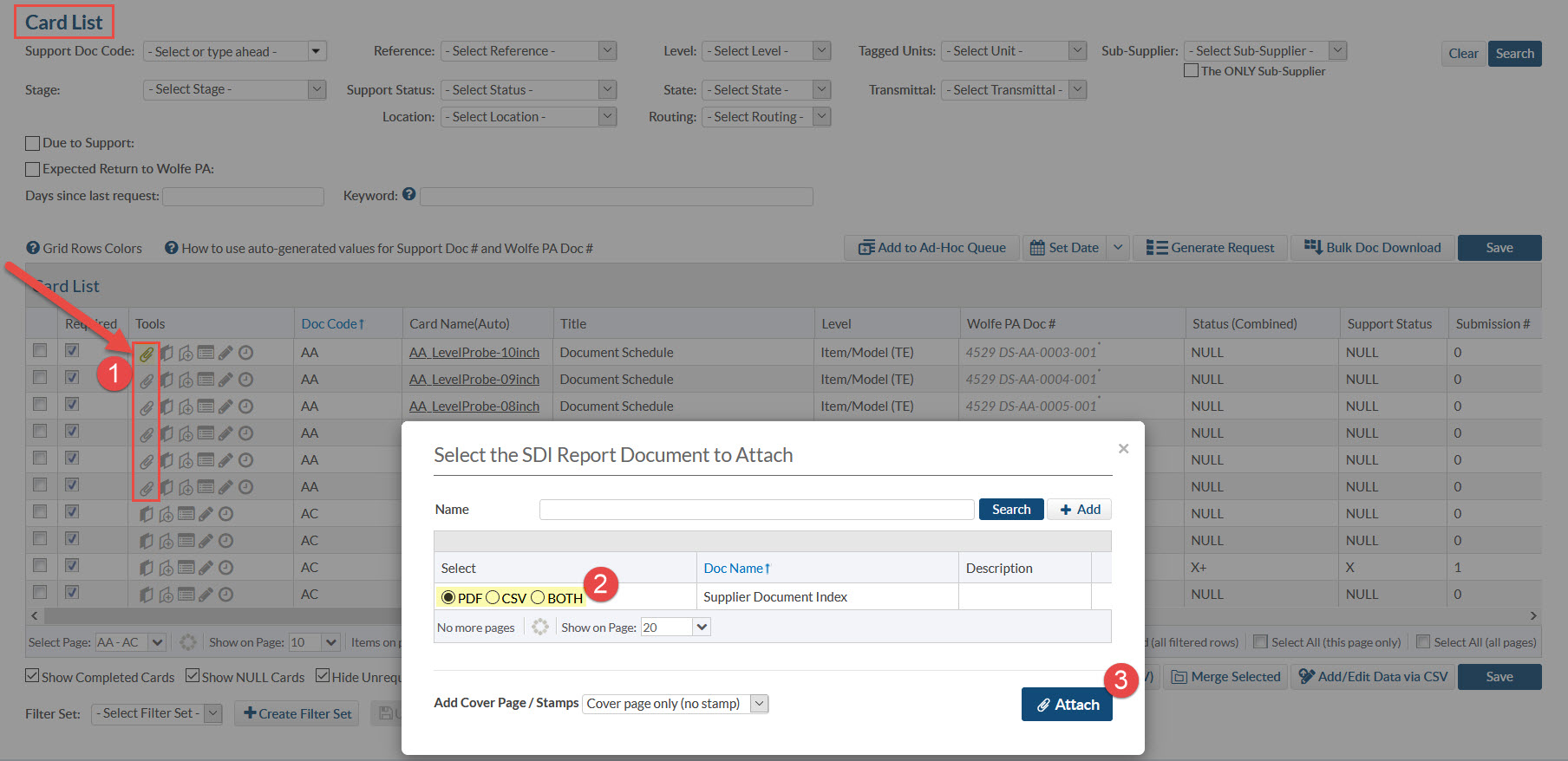Click copy documents icon in AA_LevelProbe-10inch row

click(167, 354)
